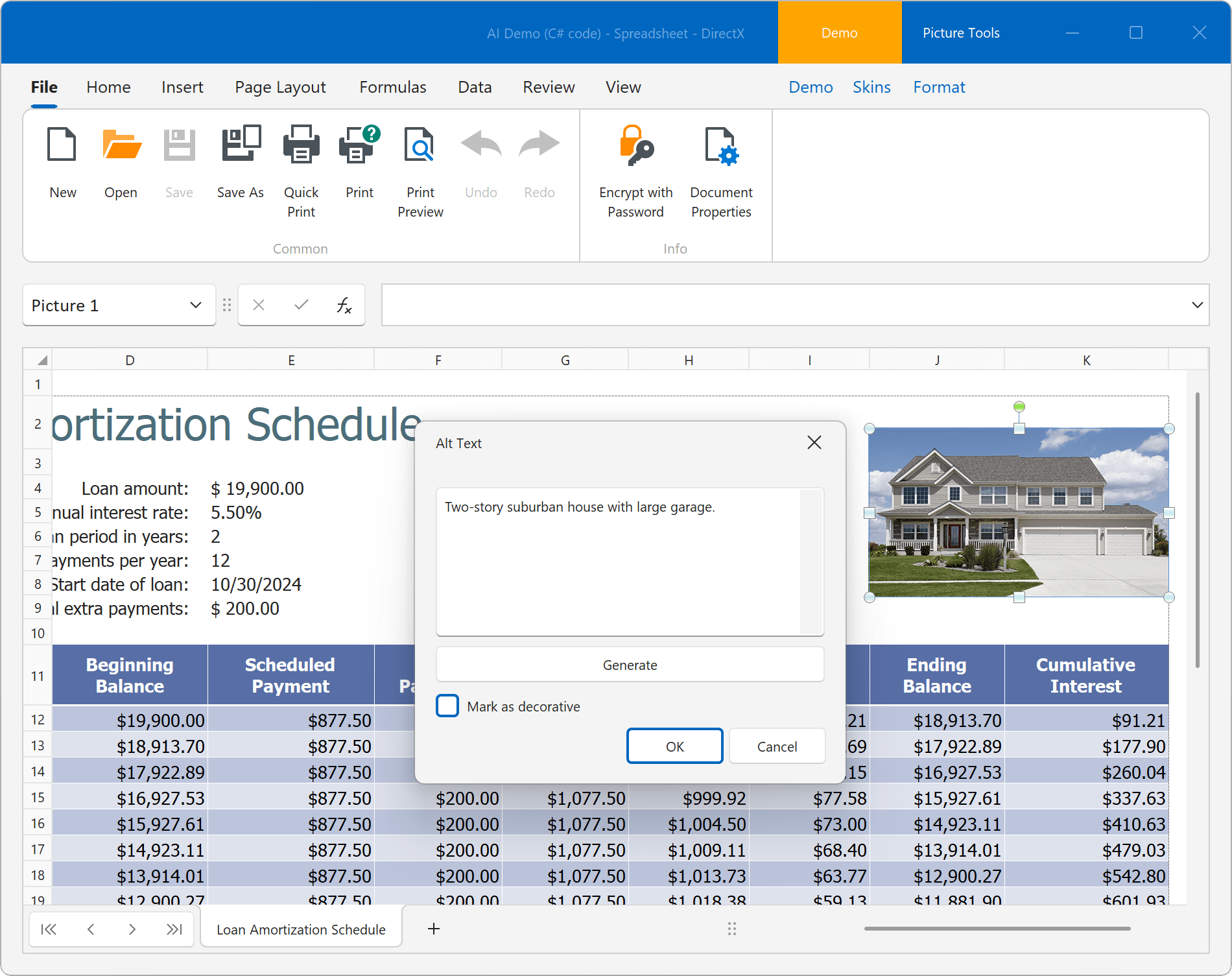This screenshot has width=1232, height=976.
Task: Cancel input using the formula bar X icon
Action: click(259, 305)
